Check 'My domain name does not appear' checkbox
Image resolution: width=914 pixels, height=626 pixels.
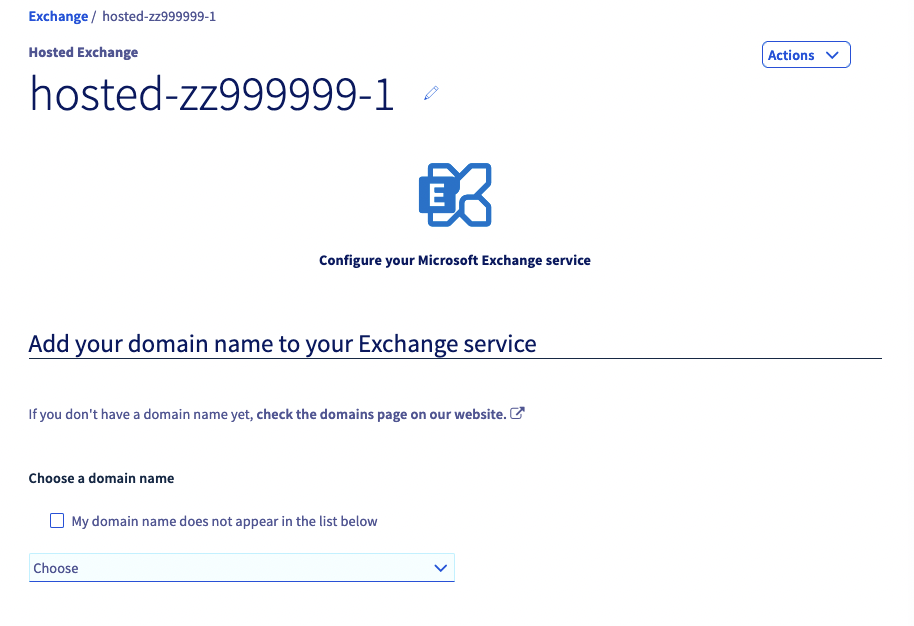[57, 520]
